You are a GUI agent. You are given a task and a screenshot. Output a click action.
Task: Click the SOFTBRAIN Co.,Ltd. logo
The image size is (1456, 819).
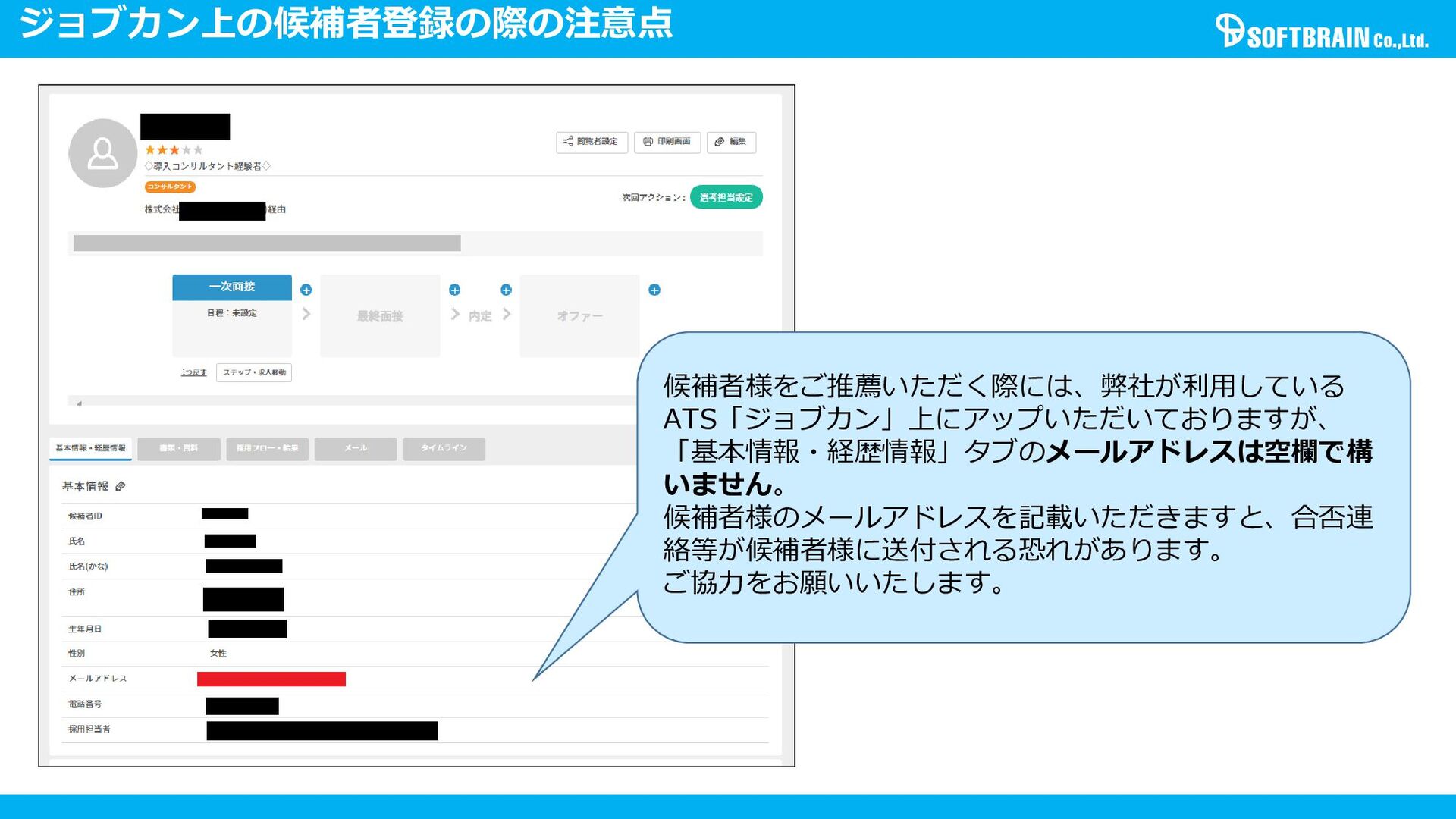click(1322, 32)
